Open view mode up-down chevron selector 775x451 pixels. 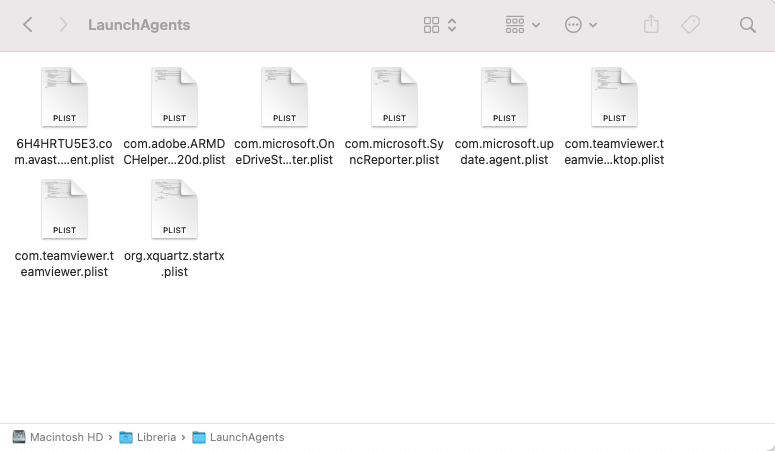pos(452,25)
